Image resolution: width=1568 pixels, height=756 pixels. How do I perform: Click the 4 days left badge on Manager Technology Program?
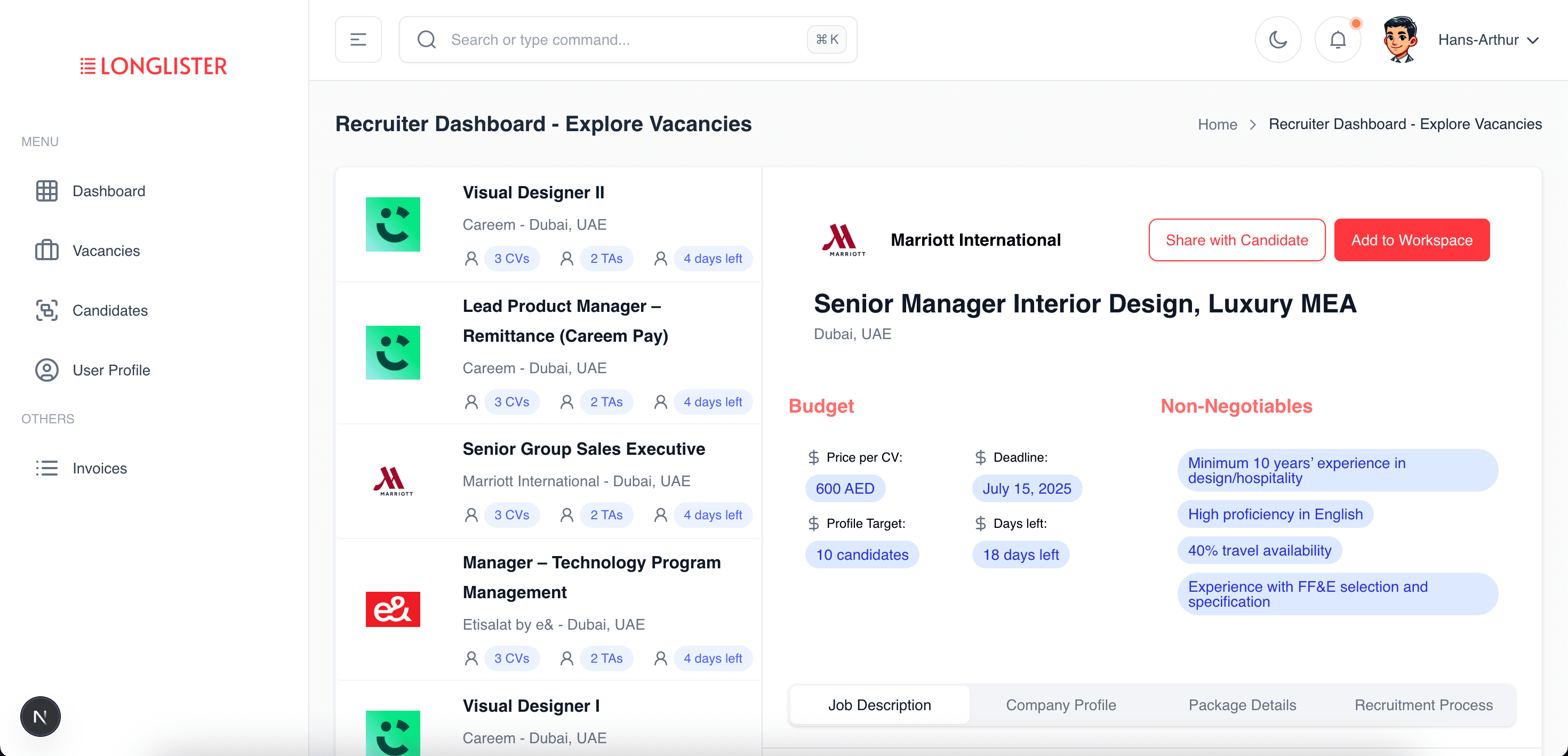click(713, 658)
